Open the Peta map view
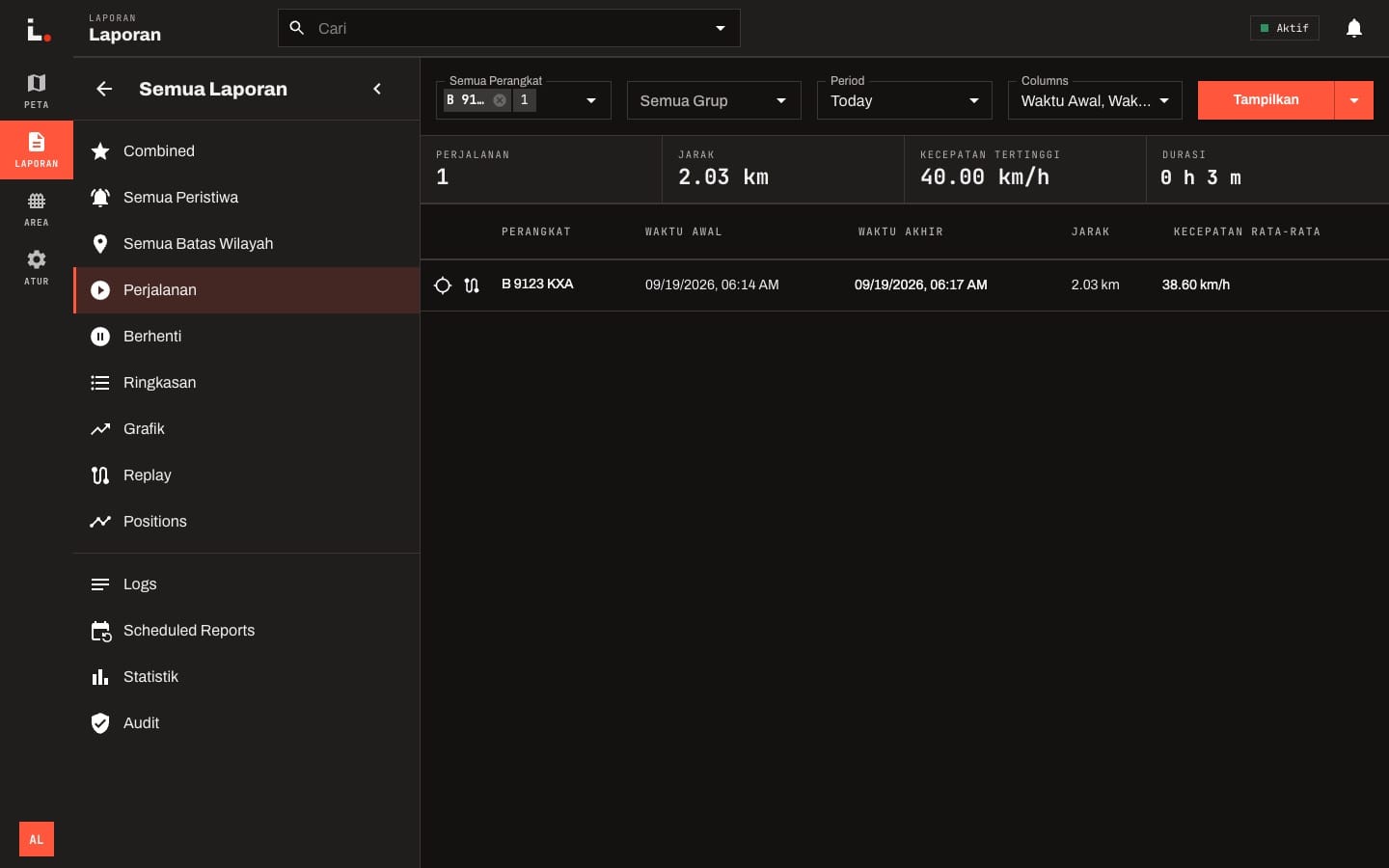 [x=37, y=91]
